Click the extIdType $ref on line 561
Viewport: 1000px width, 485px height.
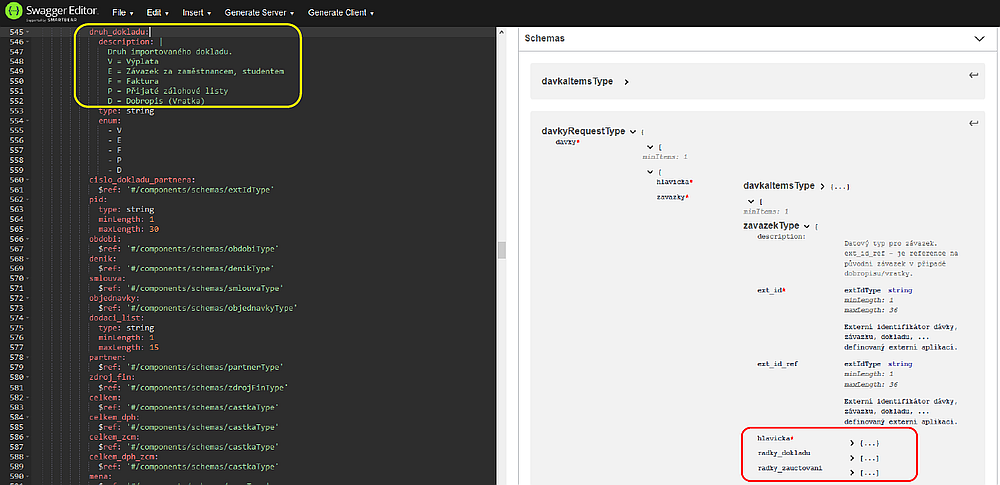tap(186, 190)
